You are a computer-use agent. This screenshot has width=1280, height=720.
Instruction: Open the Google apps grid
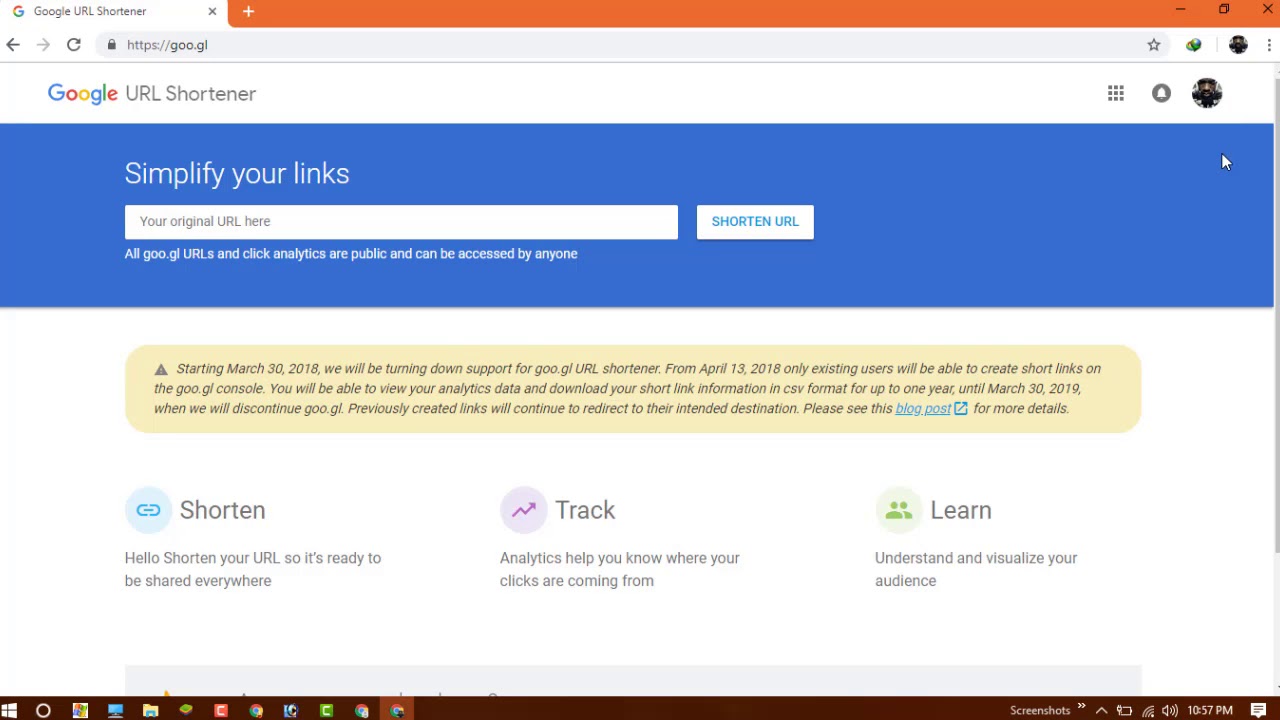click(1116, 93)
